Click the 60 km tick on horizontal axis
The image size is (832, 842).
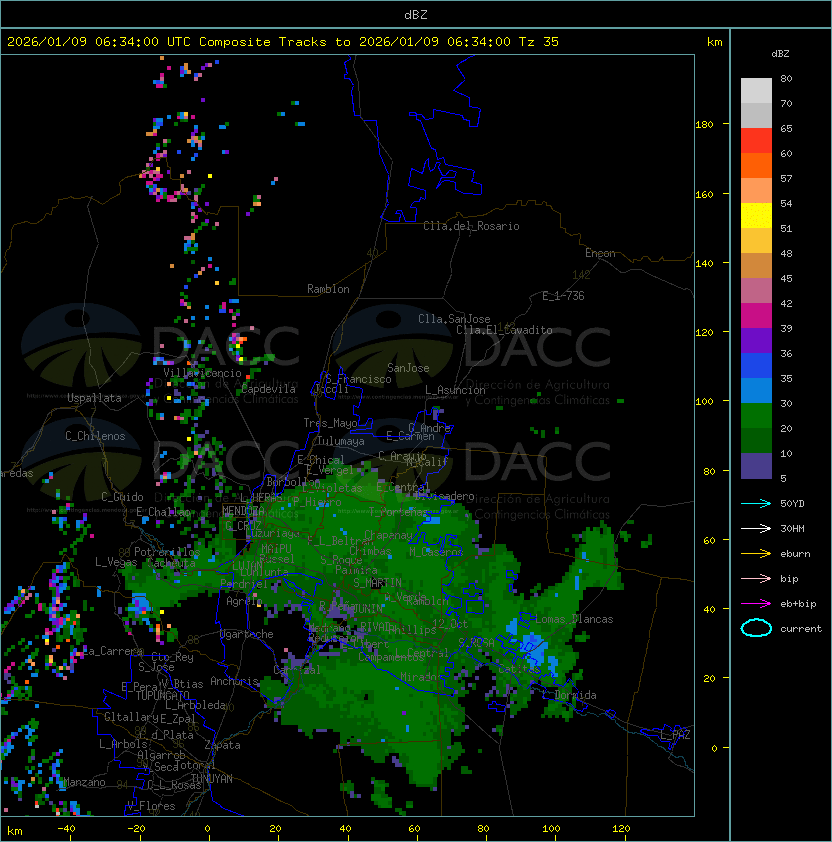(414, 829)
